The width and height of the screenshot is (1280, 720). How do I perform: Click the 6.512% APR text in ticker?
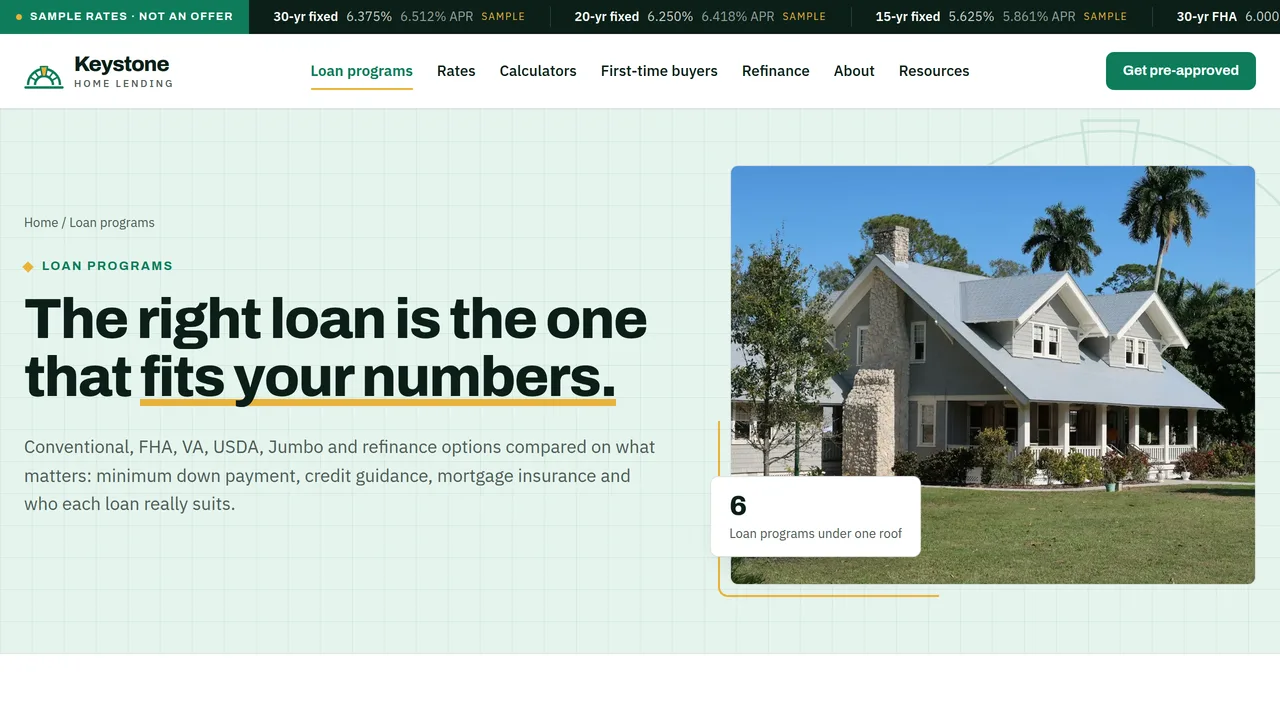click(437, 17)
